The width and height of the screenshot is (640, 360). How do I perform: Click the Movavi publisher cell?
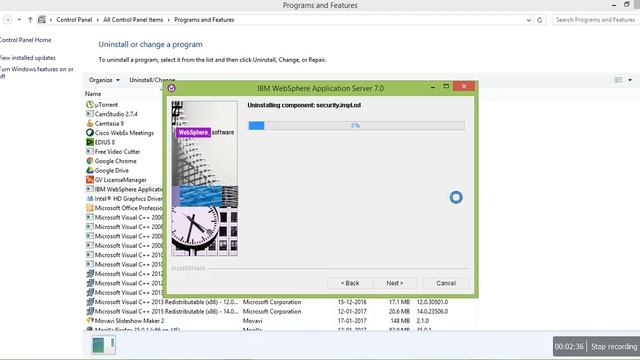[x=252, y=321]
